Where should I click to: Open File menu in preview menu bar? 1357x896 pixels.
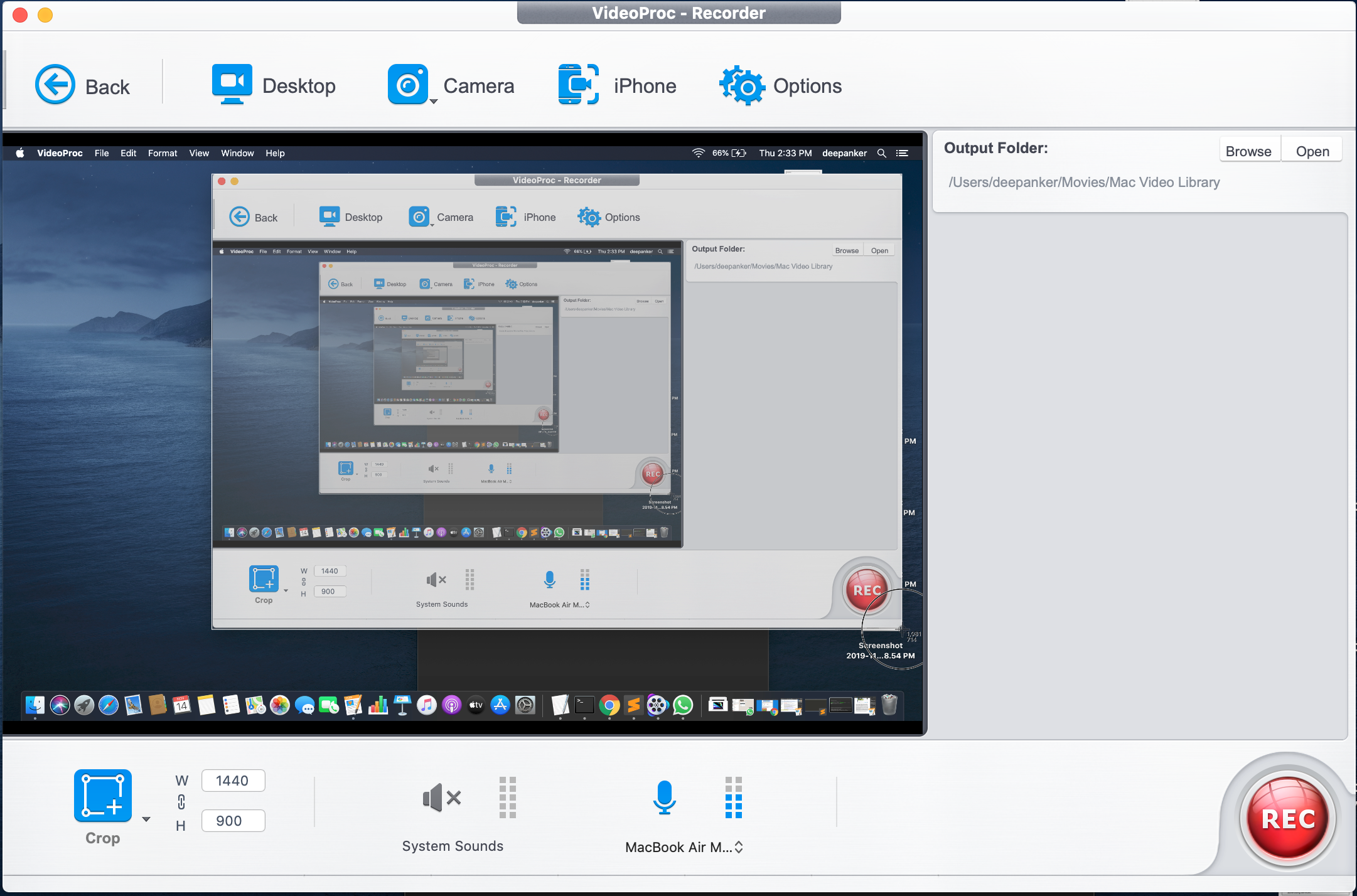[x=102, y=153]
